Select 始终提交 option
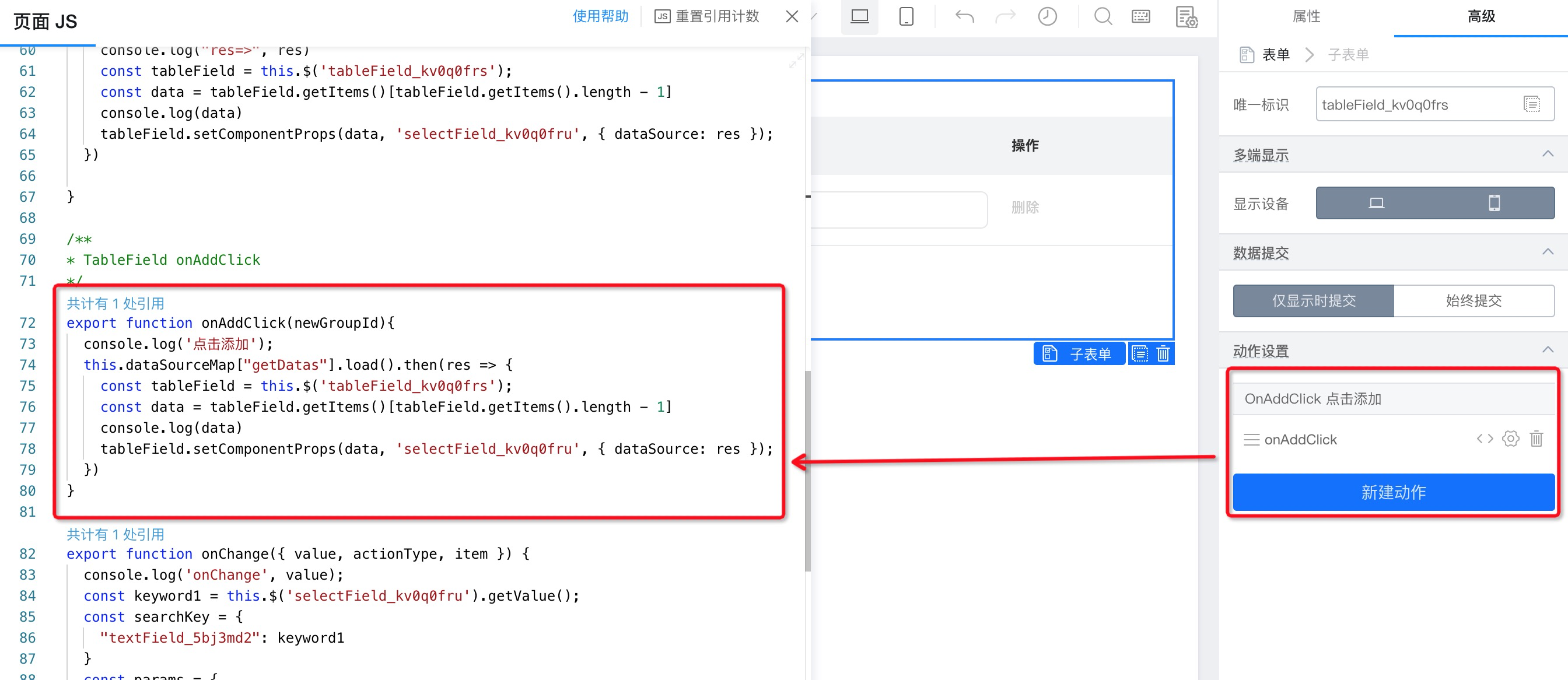The image size is (1568, 680). coord(1473,301)
